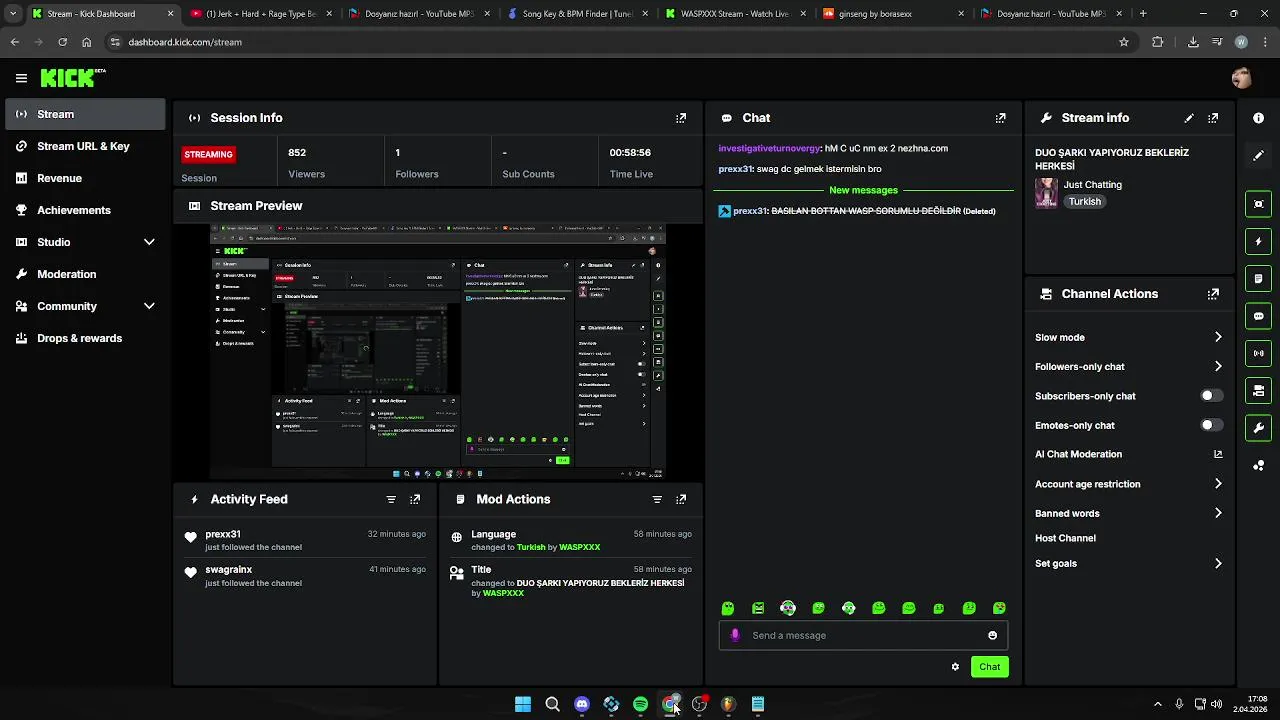The width and height of the screenshot is (1280, 720).
Task: Insert the angry square green emote
Action: (758, 608)
